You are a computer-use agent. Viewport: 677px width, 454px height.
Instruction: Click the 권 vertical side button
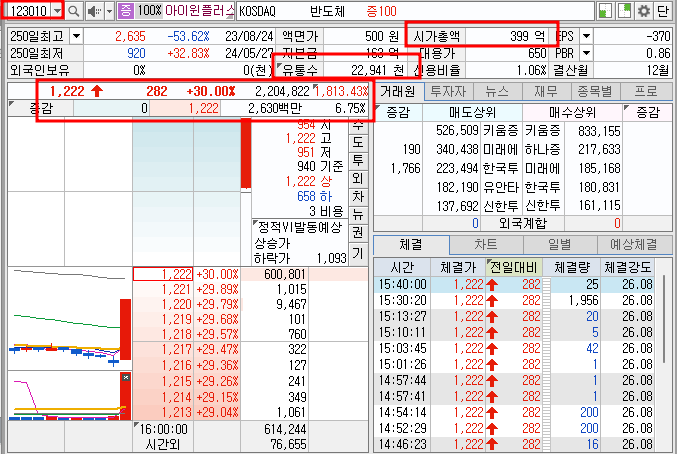coord(358,233)
